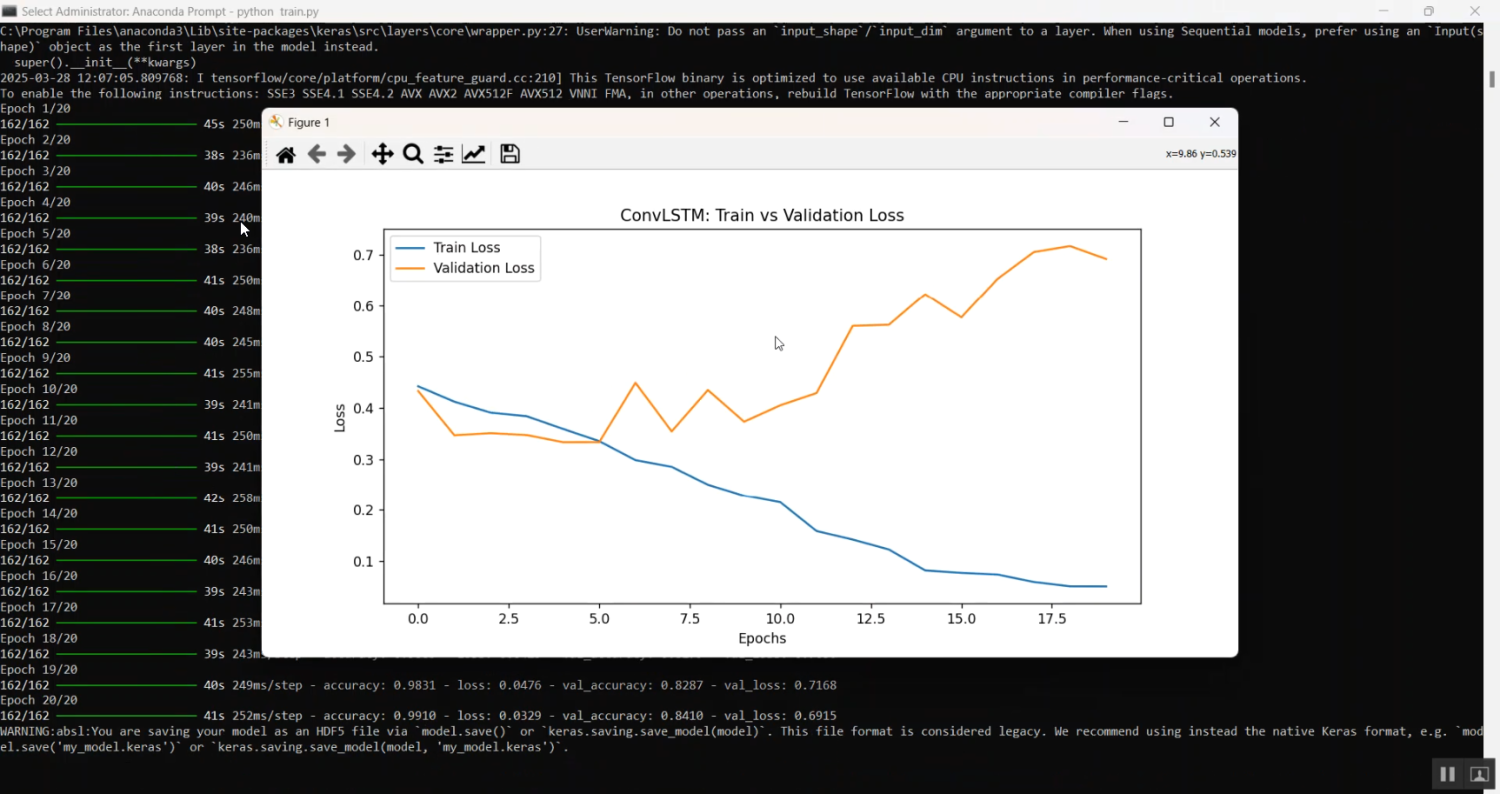This screenshot has width=1500, height=794.
Task: Click the Train Loss legend entry
Action: point(466,247)
